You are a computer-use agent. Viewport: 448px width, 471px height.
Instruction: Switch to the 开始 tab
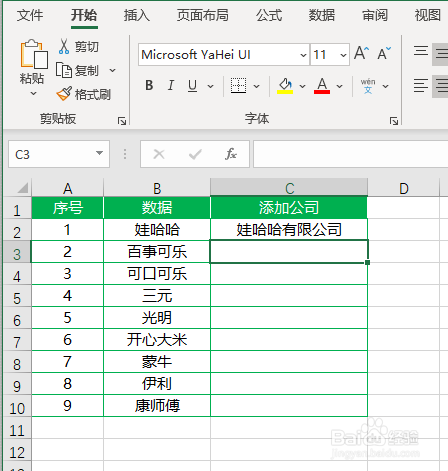(84, 15)
